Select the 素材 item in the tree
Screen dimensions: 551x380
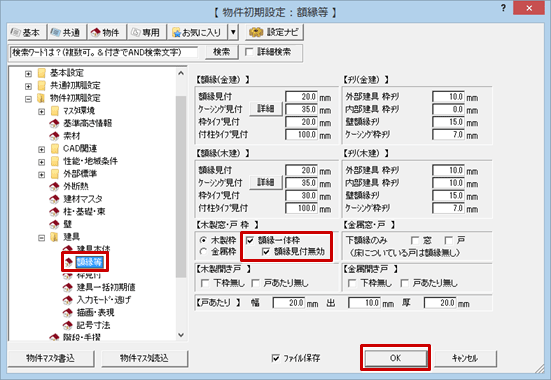72,136
